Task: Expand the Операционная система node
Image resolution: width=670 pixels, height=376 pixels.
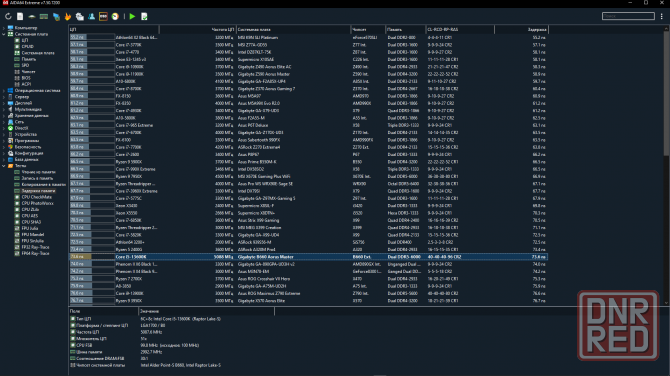Action: (4, 91)
